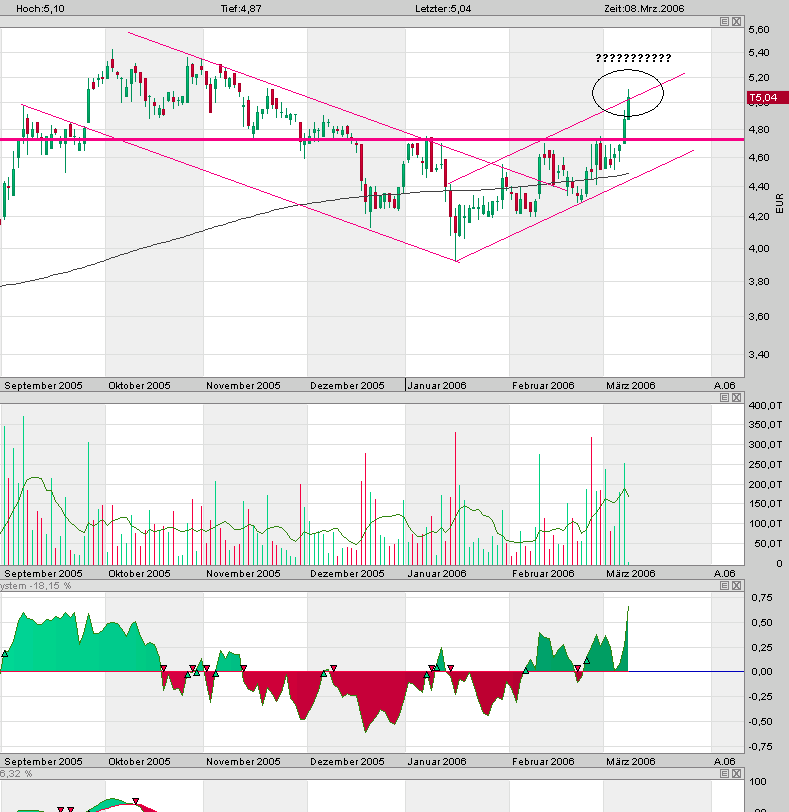The image size is (789, 812).
Task: Click the 100,0T volume axis label
Action: pos(765,524)
